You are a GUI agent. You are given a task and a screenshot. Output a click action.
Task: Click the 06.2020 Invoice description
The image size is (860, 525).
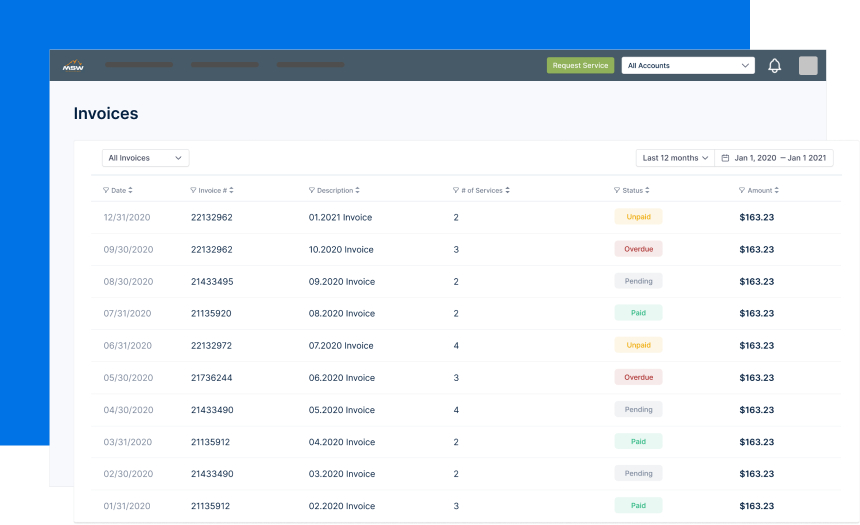[342, 378]
